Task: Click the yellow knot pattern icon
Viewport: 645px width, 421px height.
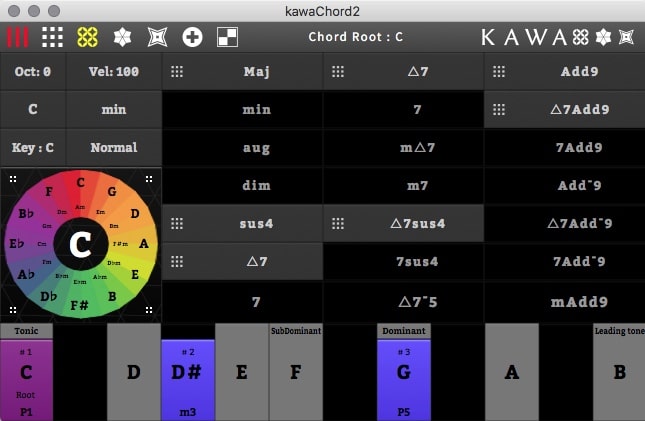Action: 87,37
